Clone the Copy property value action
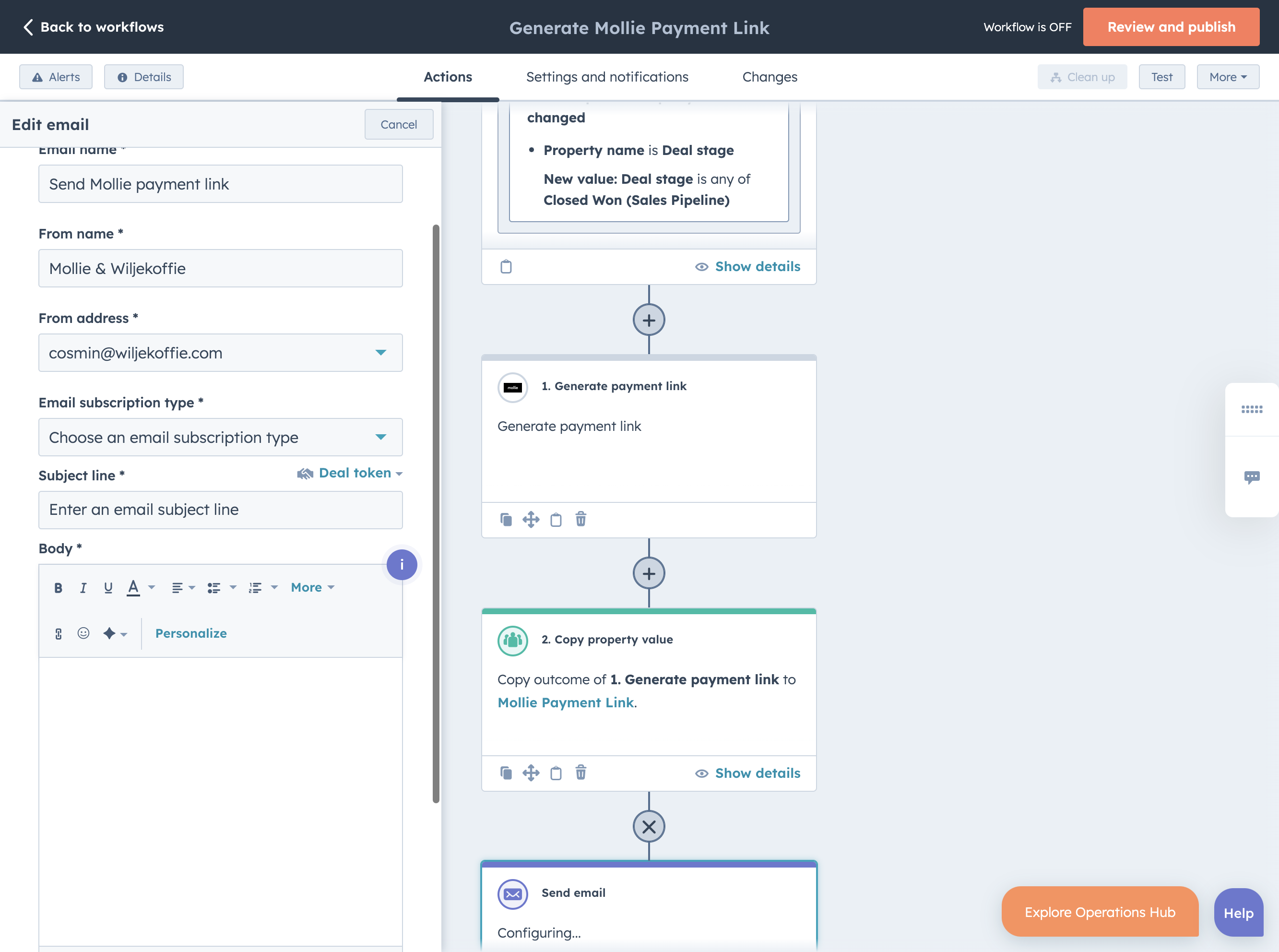The image size is (1279, 952). pyautogui.click(x=506, y=773)
